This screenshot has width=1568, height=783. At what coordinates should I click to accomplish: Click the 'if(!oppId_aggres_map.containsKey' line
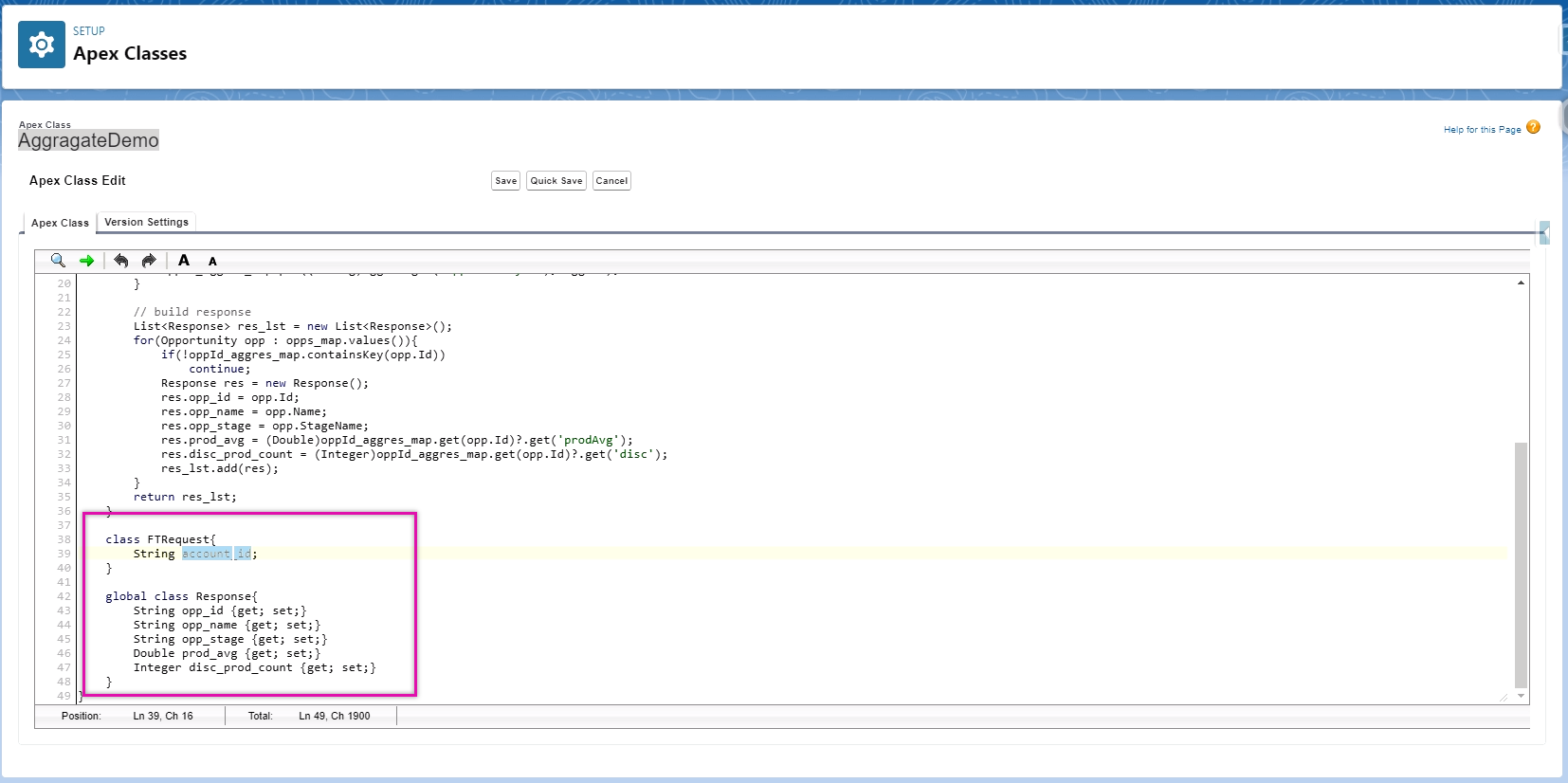tap(303, 355)
